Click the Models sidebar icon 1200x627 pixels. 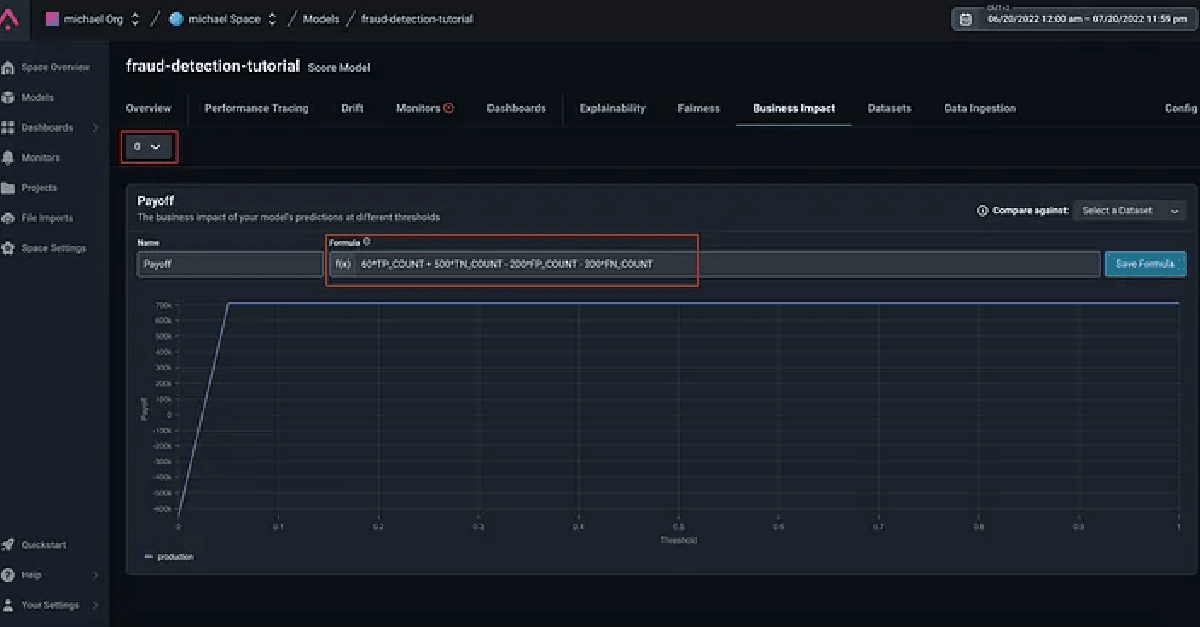click(x=9, y=98)
